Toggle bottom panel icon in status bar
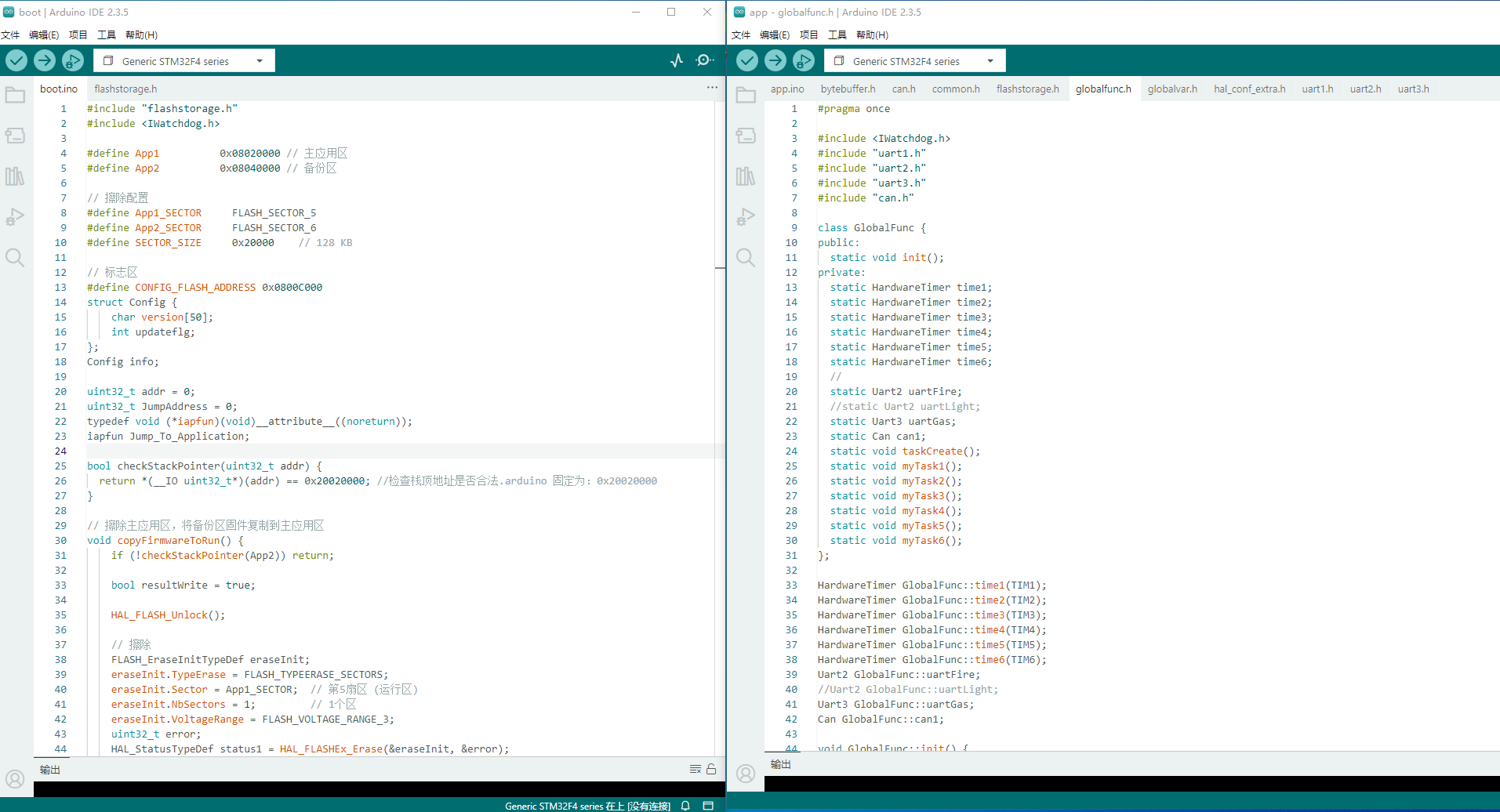The width and height of the screenshot is (1500, 812). point(708,806)
